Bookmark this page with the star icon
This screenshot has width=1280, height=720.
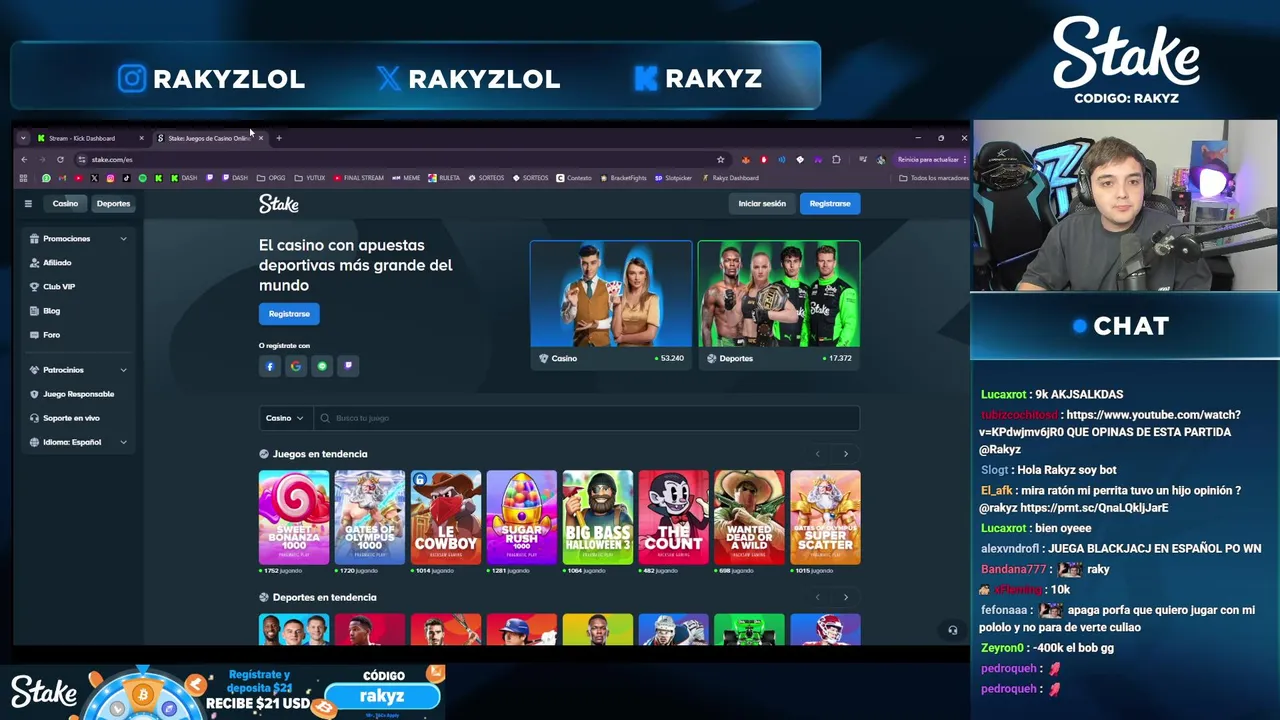720,159
